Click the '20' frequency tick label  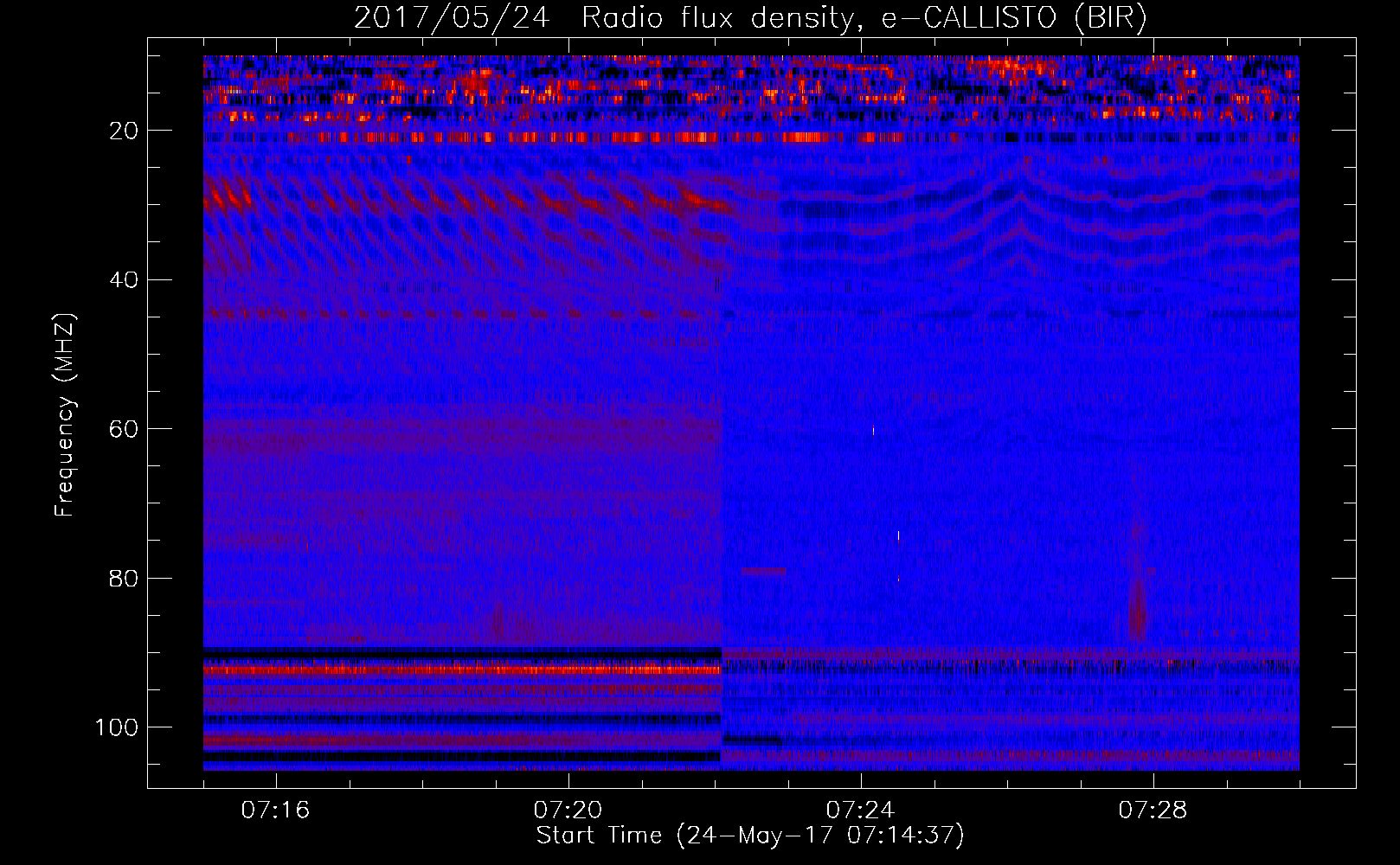click(125, 131)
